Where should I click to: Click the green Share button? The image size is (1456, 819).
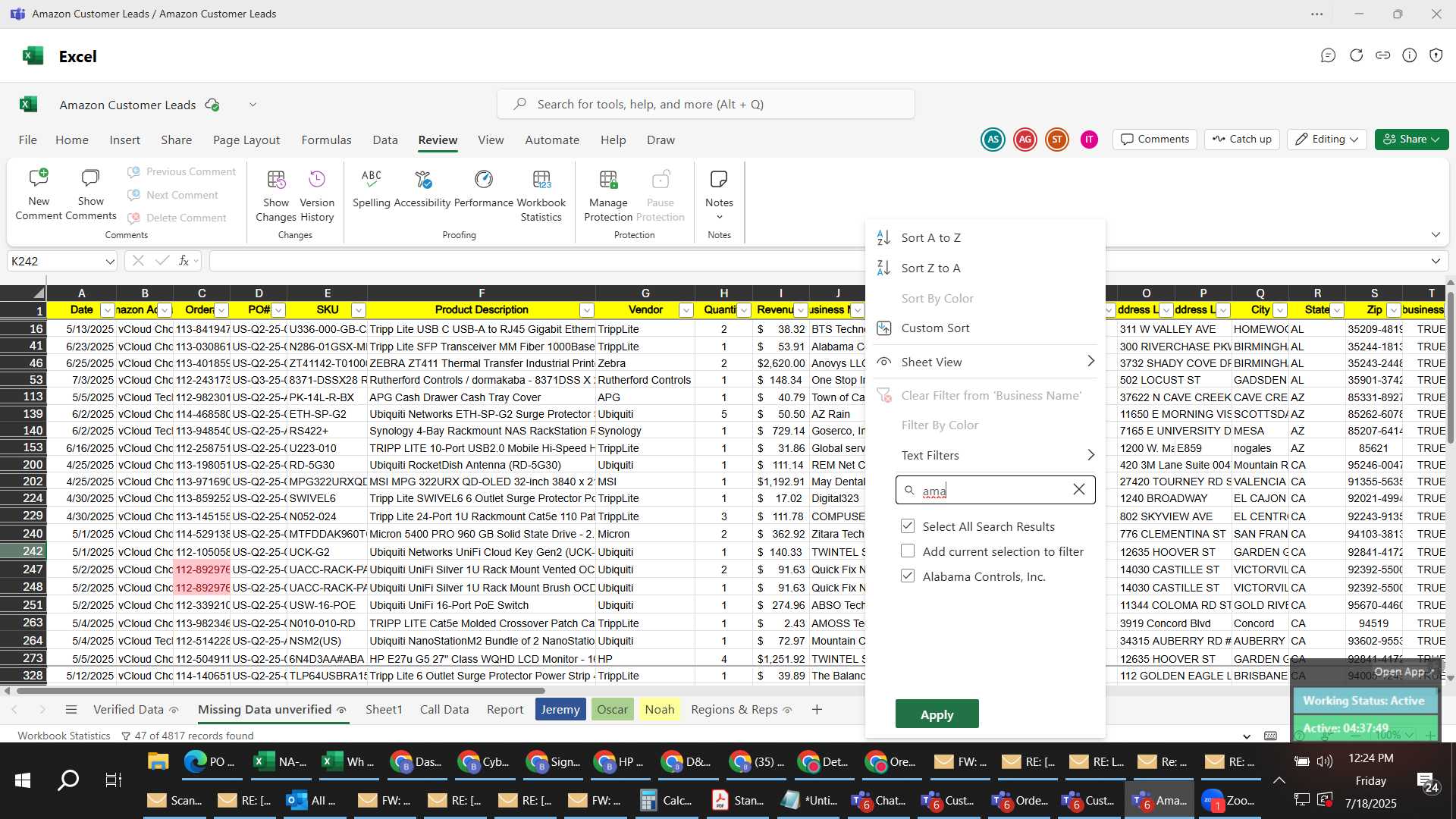[1411, 140]
